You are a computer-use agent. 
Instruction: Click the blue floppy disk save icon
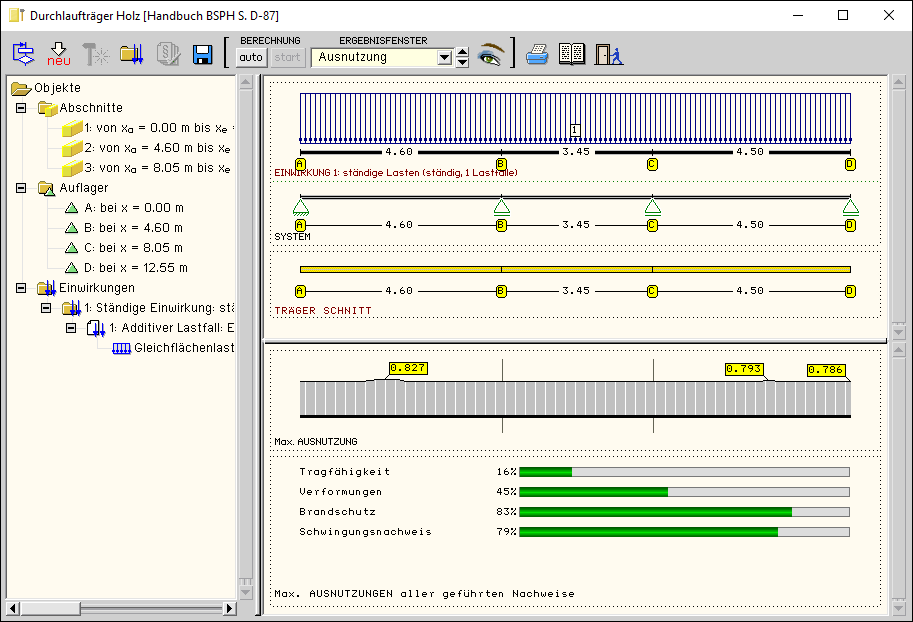coord(203,55)
